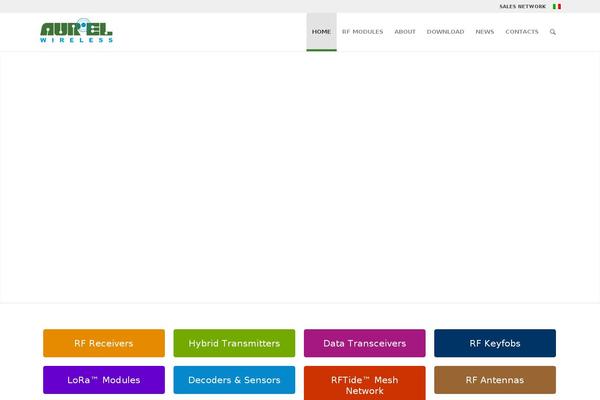The width and height of the screenshot is (600, 400).
Task: Open the Data Transceivers category
Action: (364, 343)
